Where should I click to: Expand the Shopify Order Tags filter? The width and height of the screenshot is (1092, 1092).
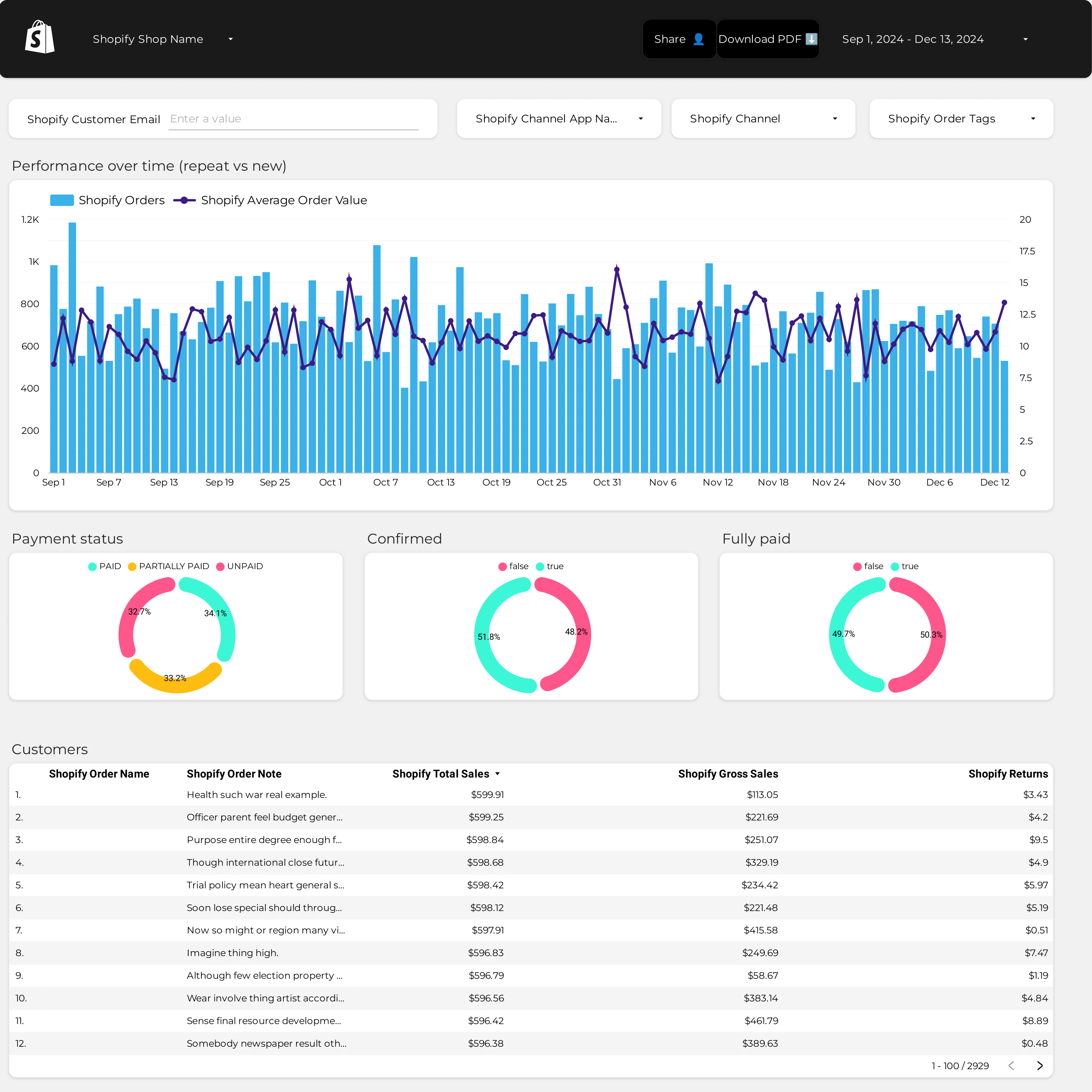pyautogui.click(x=961, y=119)
